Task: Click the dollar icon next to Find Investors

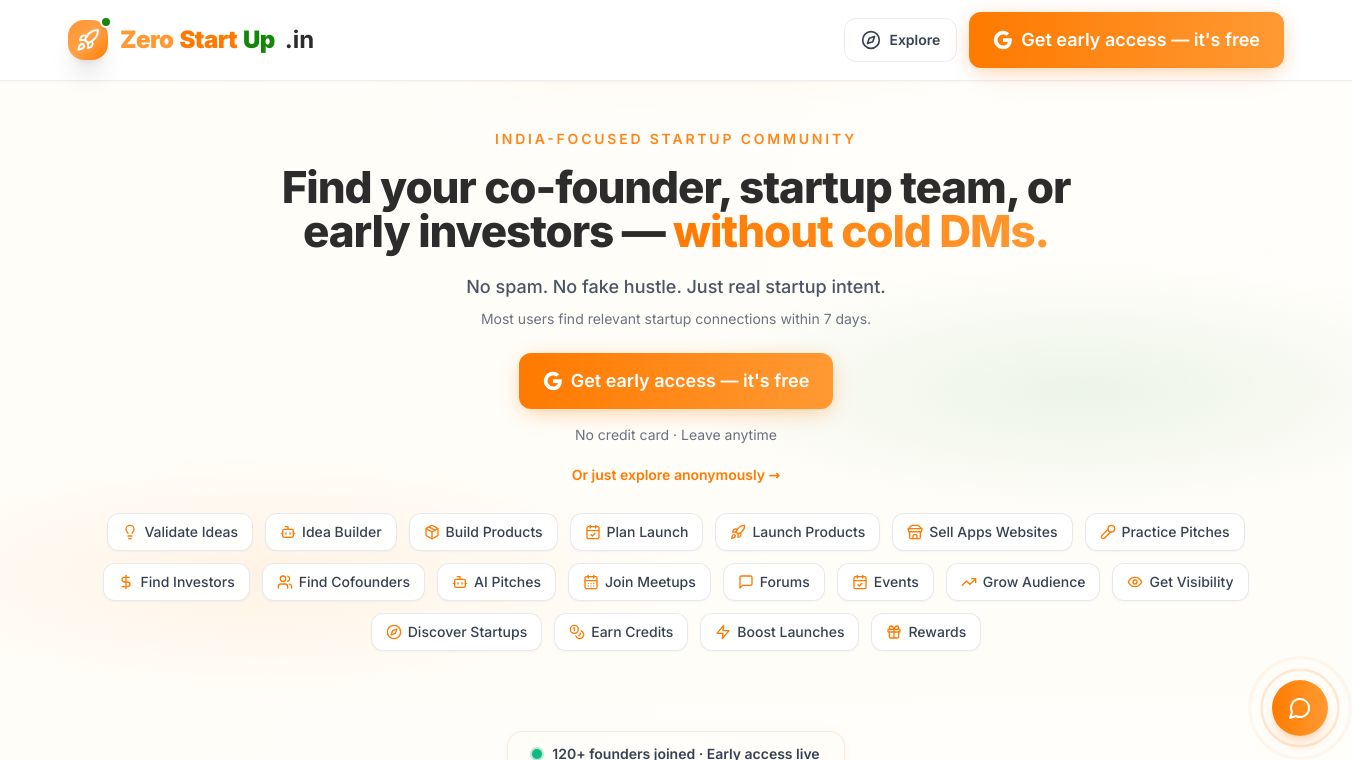Action: pyautogui.click(x=126, y=582)
